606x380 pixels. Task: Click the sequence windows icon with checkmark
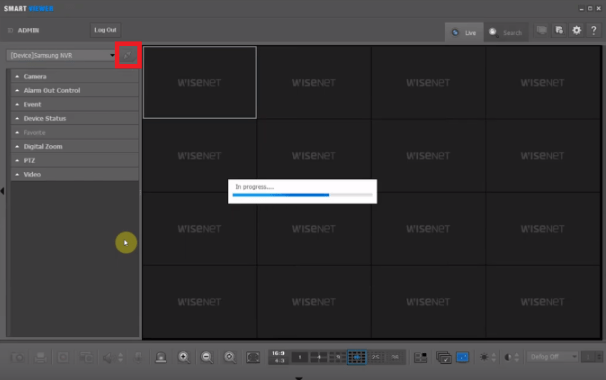pos(443,357)
